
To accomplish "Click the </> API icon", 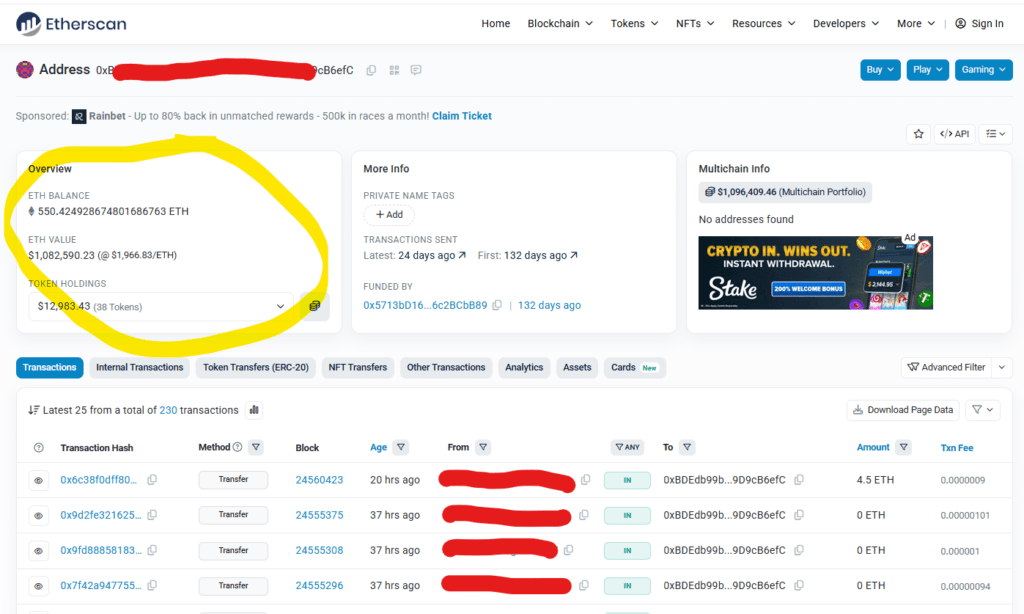I will [x=954, y=133].
